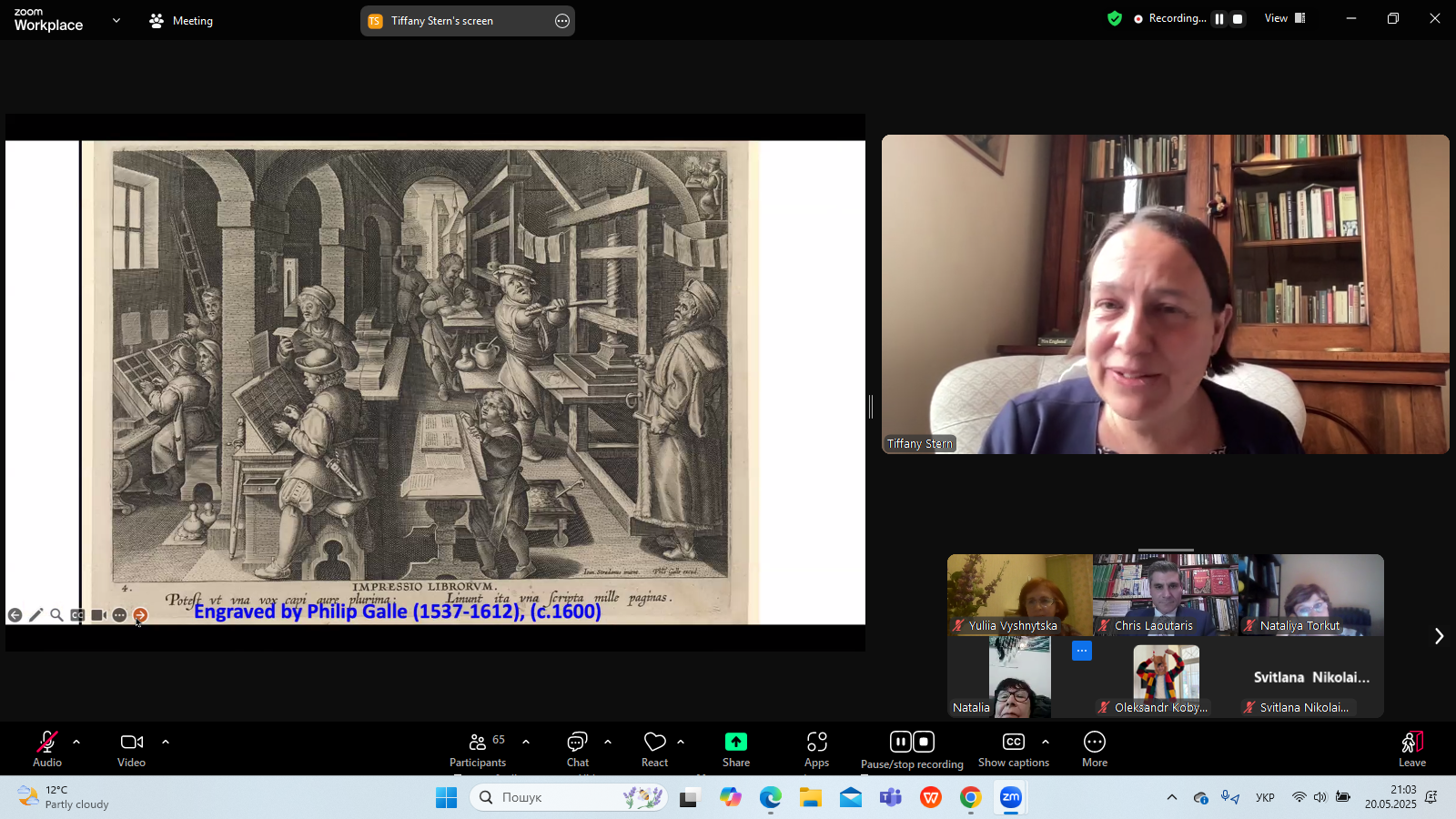
Task: Show next page of participant thumbnails
Action: point(1439,636)
